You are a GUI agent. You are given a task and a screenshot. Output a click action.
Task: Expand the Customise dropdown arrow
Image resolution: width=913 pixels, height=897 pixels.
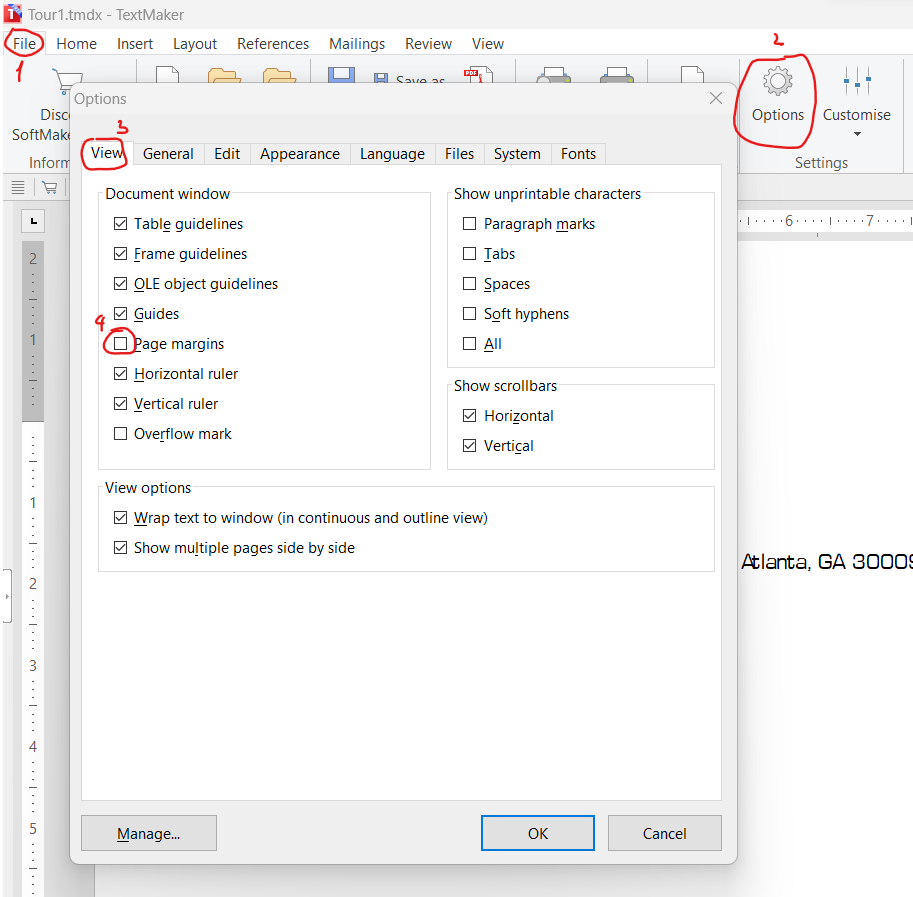point(856,134)
